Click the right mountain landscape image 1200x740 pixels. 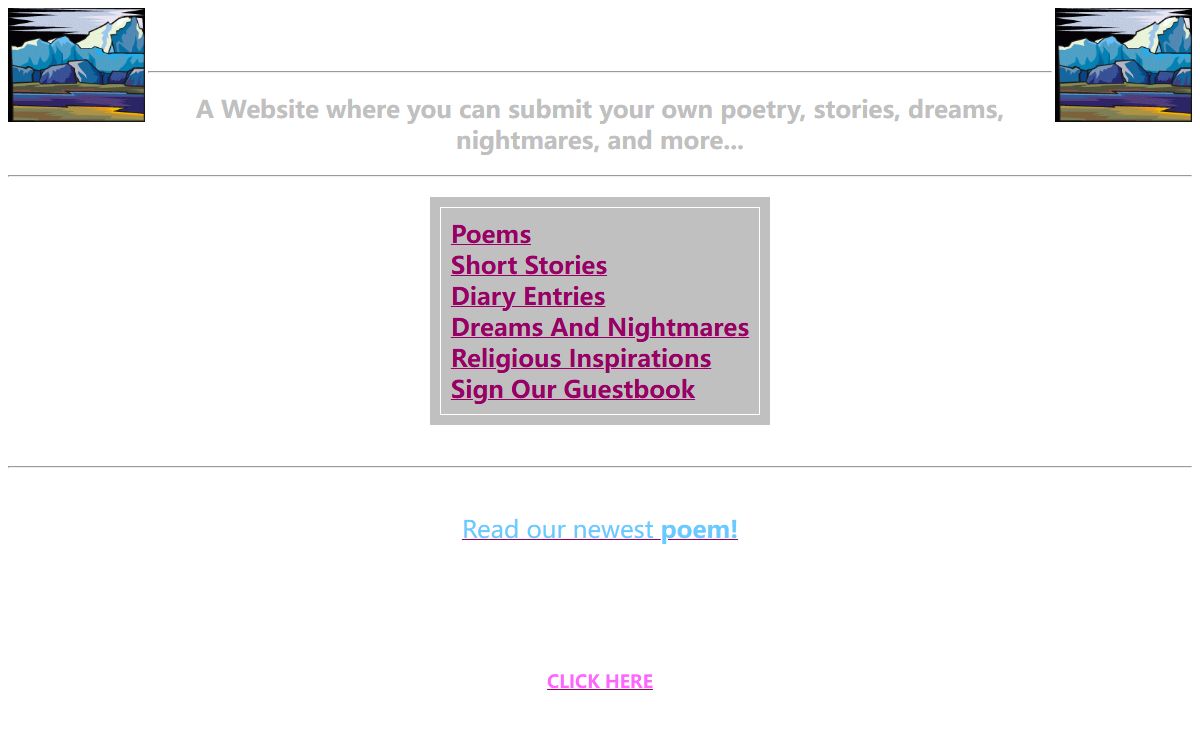point(1123,65)
